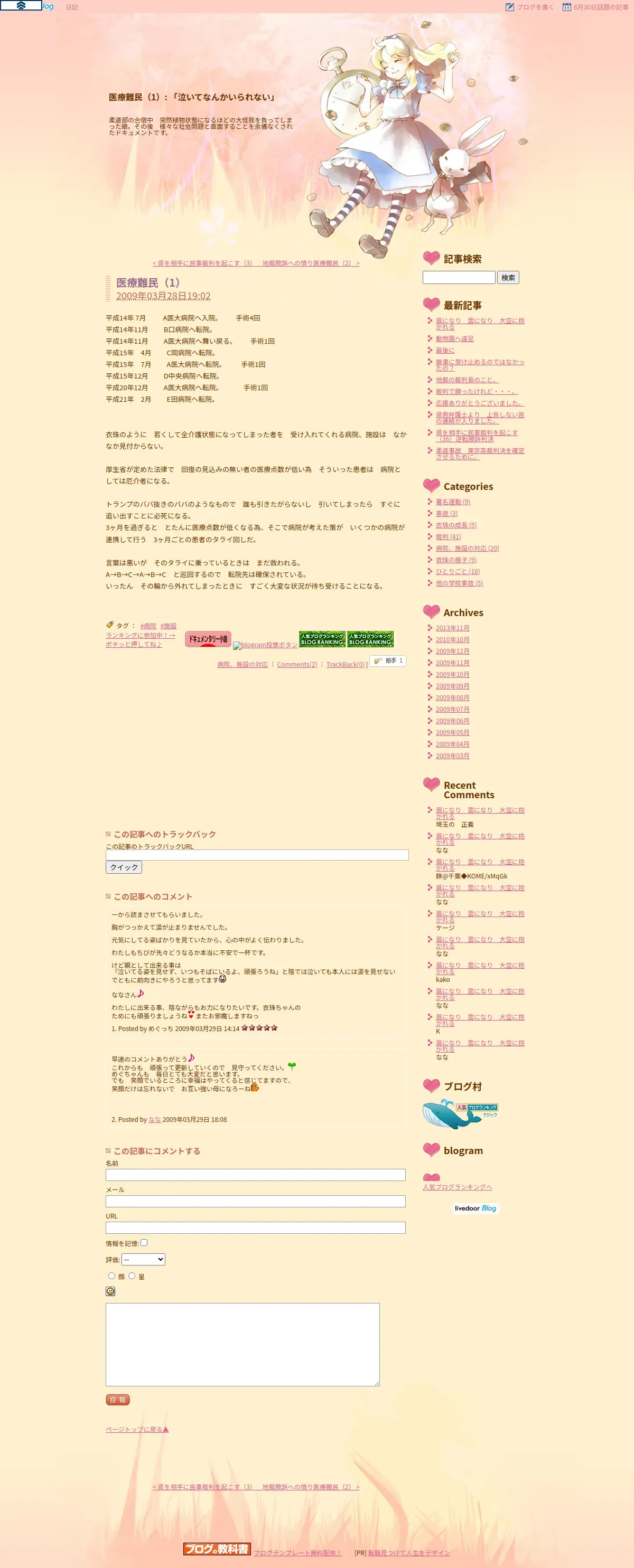Viewport: 634px width, 1568px height.
Task: Click 転職見つけて人生をデザイン PR link
Action: (409, 1553)
